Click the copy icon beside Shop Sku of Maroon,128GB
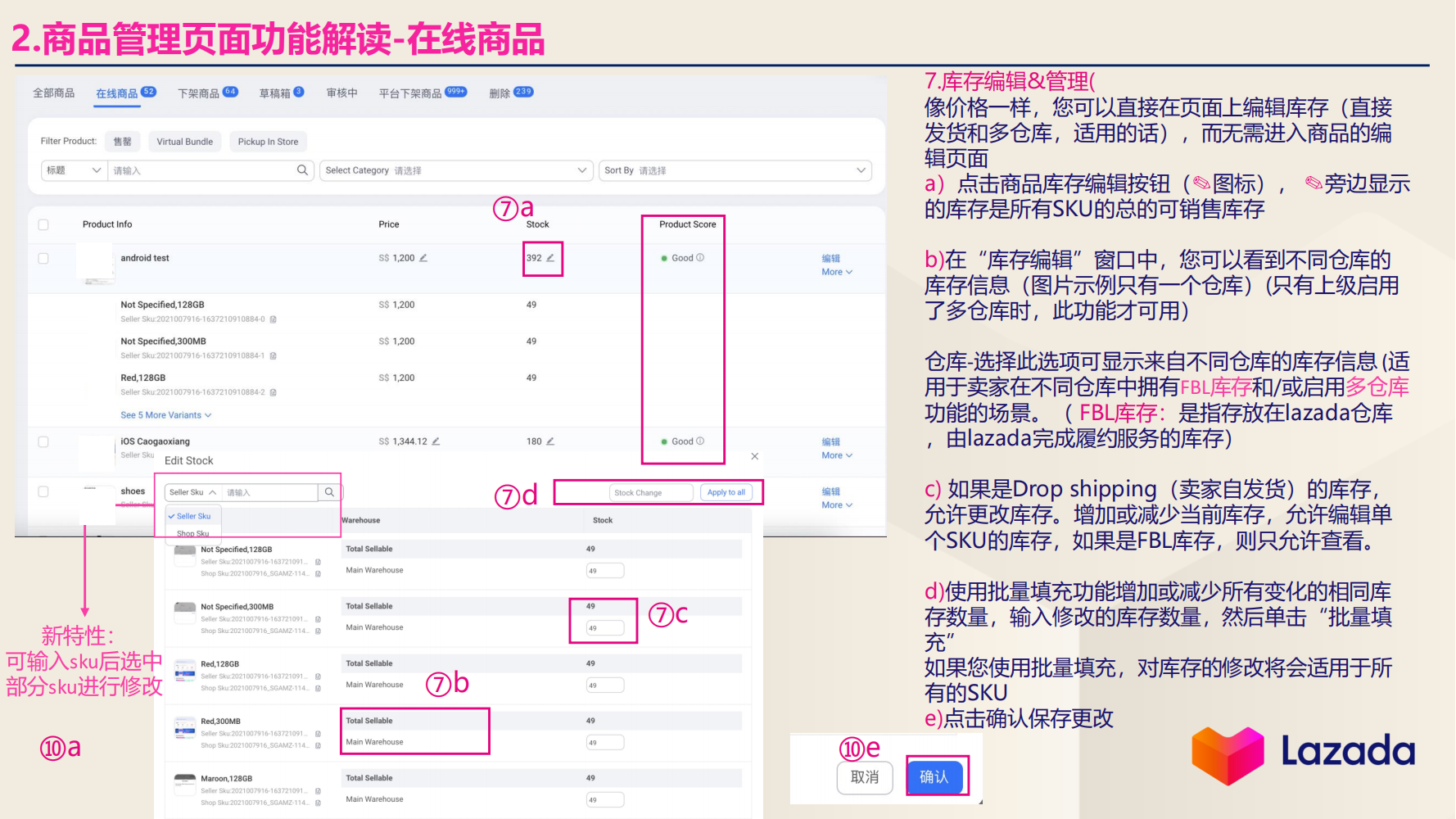This screenshot has width=1456, height=819. coord(317,803)
